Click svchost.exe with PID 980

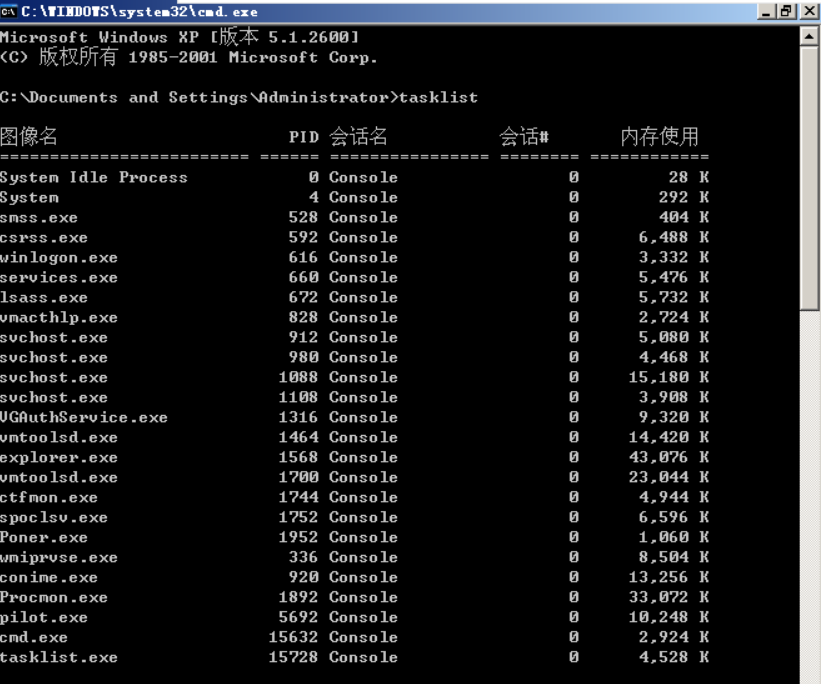(x=54, y=357)
